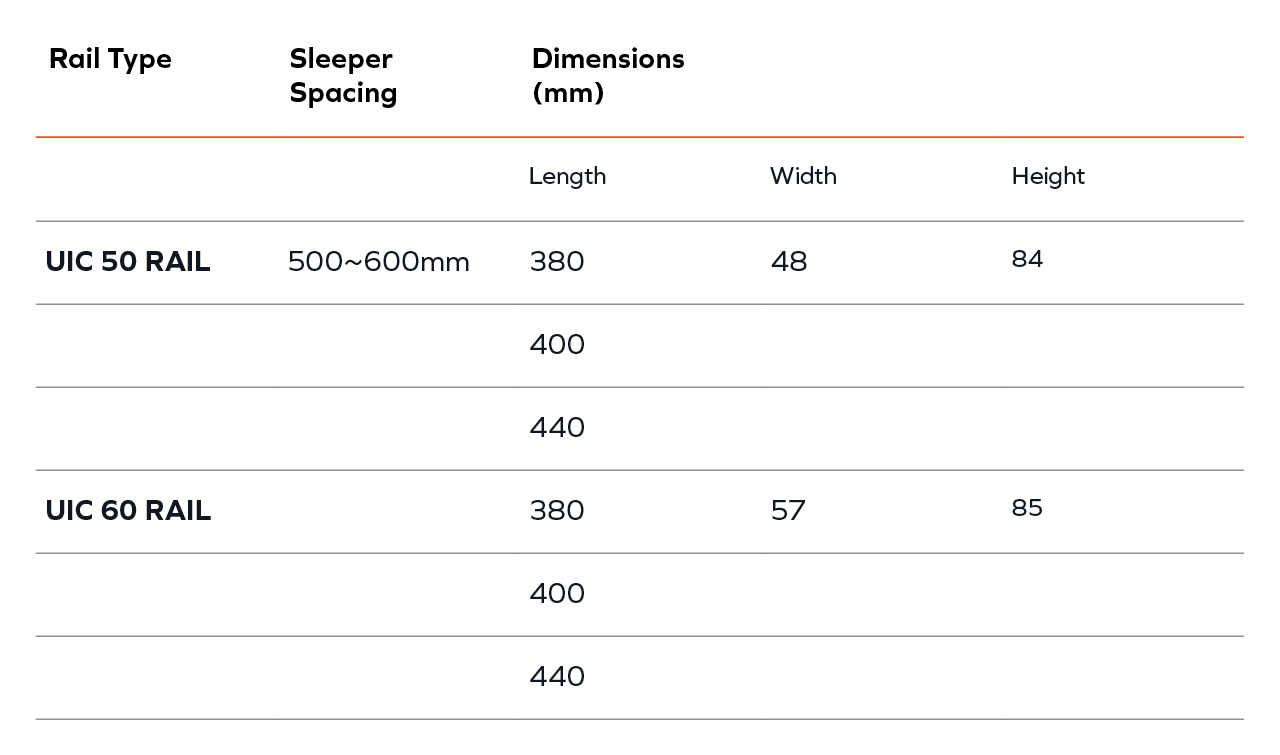This screenshot has width=1280, height=755.
Task: Select the height value 85
Action: (x=1027, y=508)
